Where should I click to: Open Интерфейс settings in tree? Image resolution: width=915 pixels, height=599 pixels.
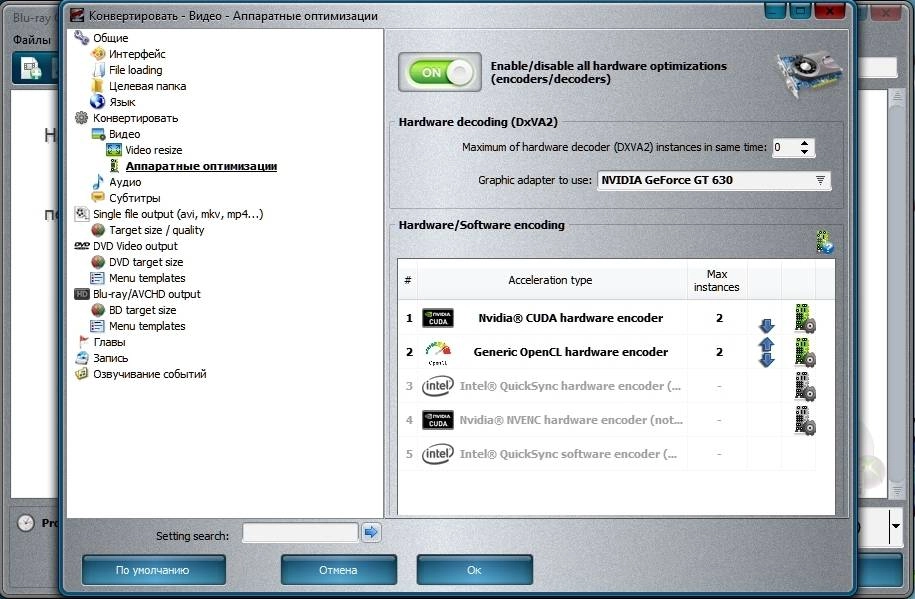click(x=137, y=54)
